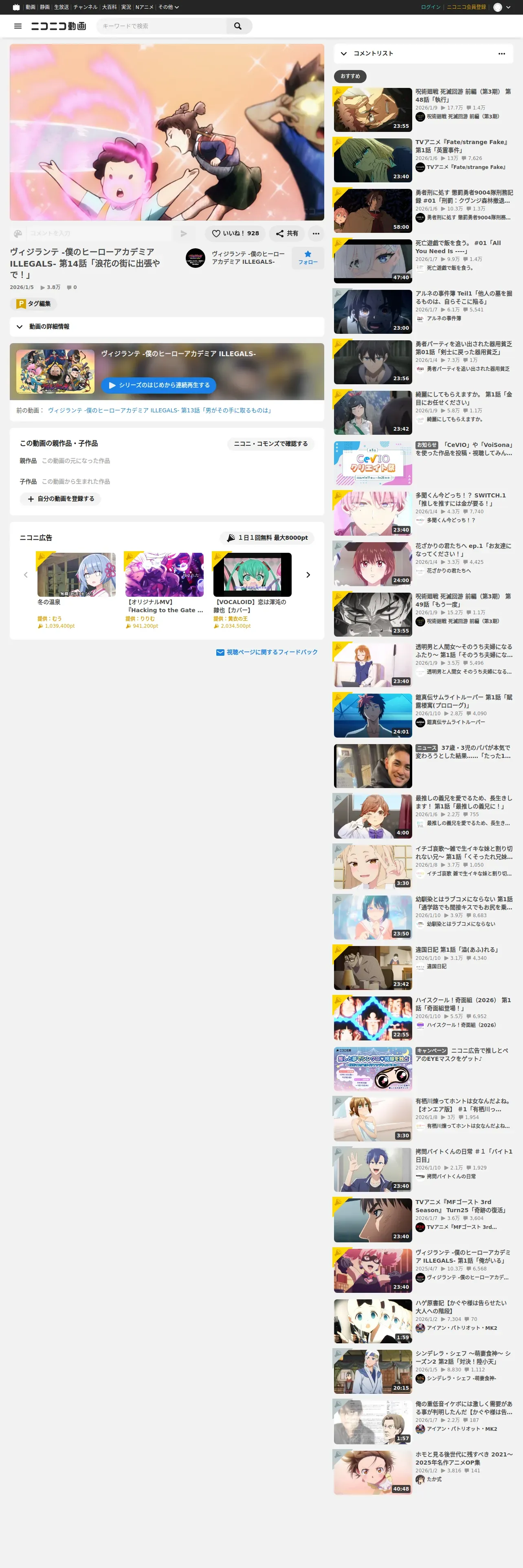Select the おすすめ tab

pyautogui.click(x=350, y=76)
